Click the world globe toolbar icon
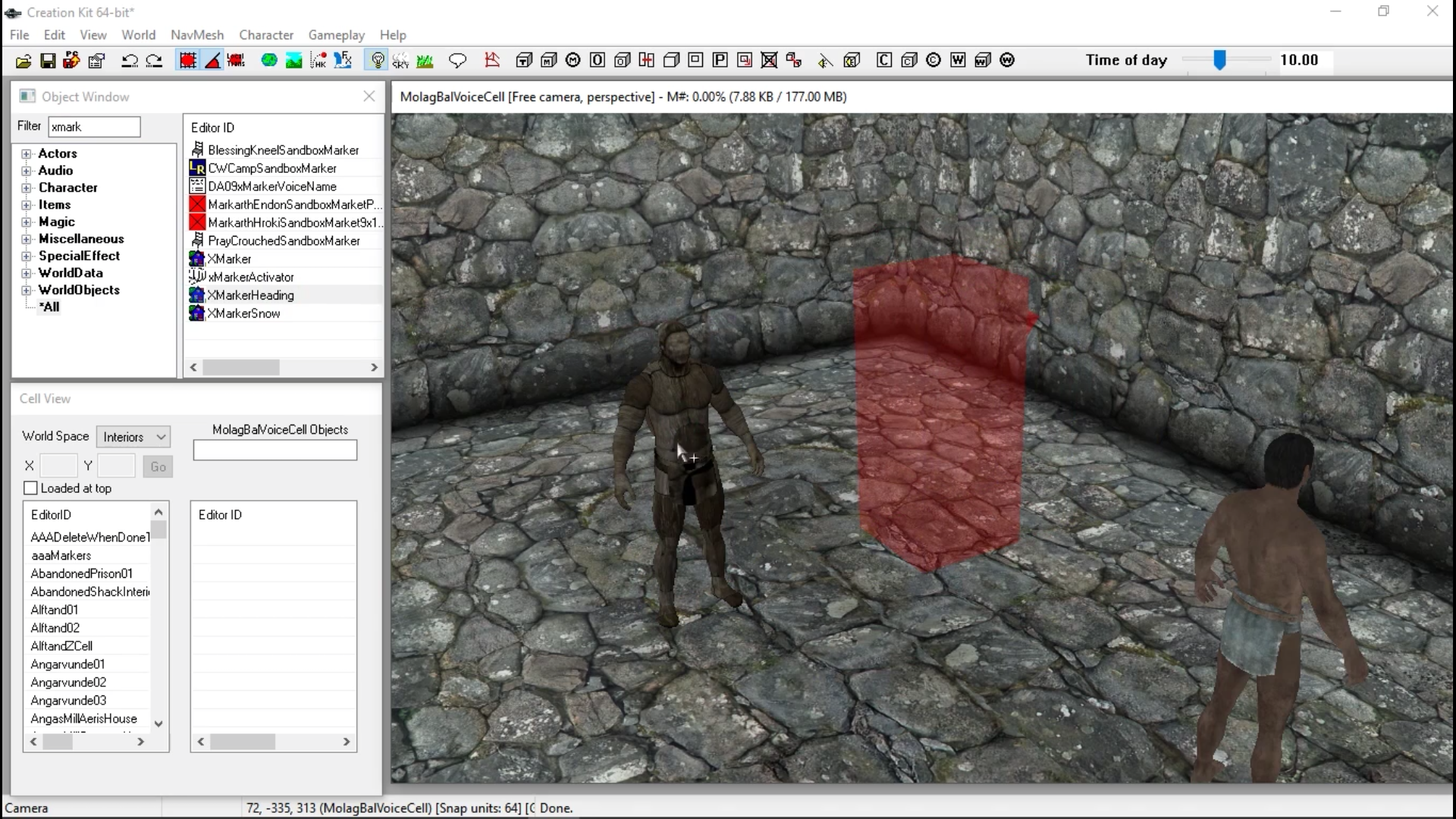Screen dimensions: 1456x819 click(268, 61)
